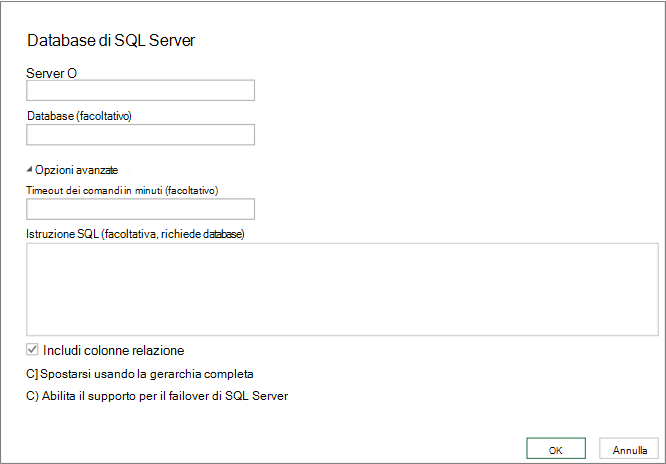Confirm with the OK button
The image size is (666, 464).
pyautogui.click(x=556, y=449)
